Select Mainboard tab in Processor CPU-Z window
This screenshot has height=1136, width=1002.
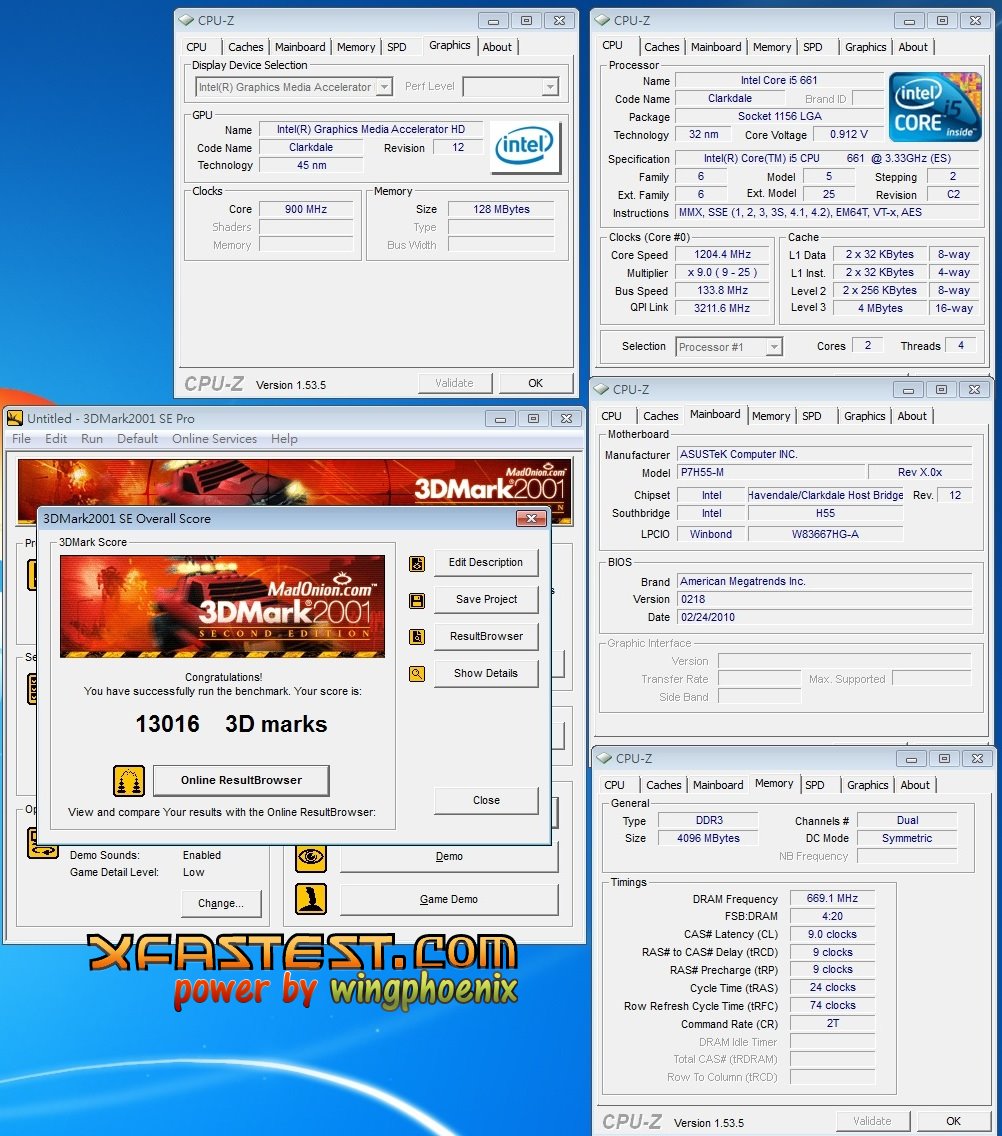716,47
